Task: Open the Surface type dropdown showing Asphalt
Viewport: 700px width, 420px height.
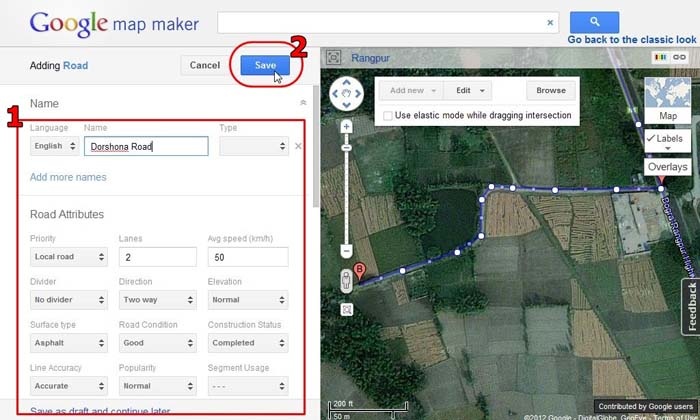Action: (x=69, y=343)
